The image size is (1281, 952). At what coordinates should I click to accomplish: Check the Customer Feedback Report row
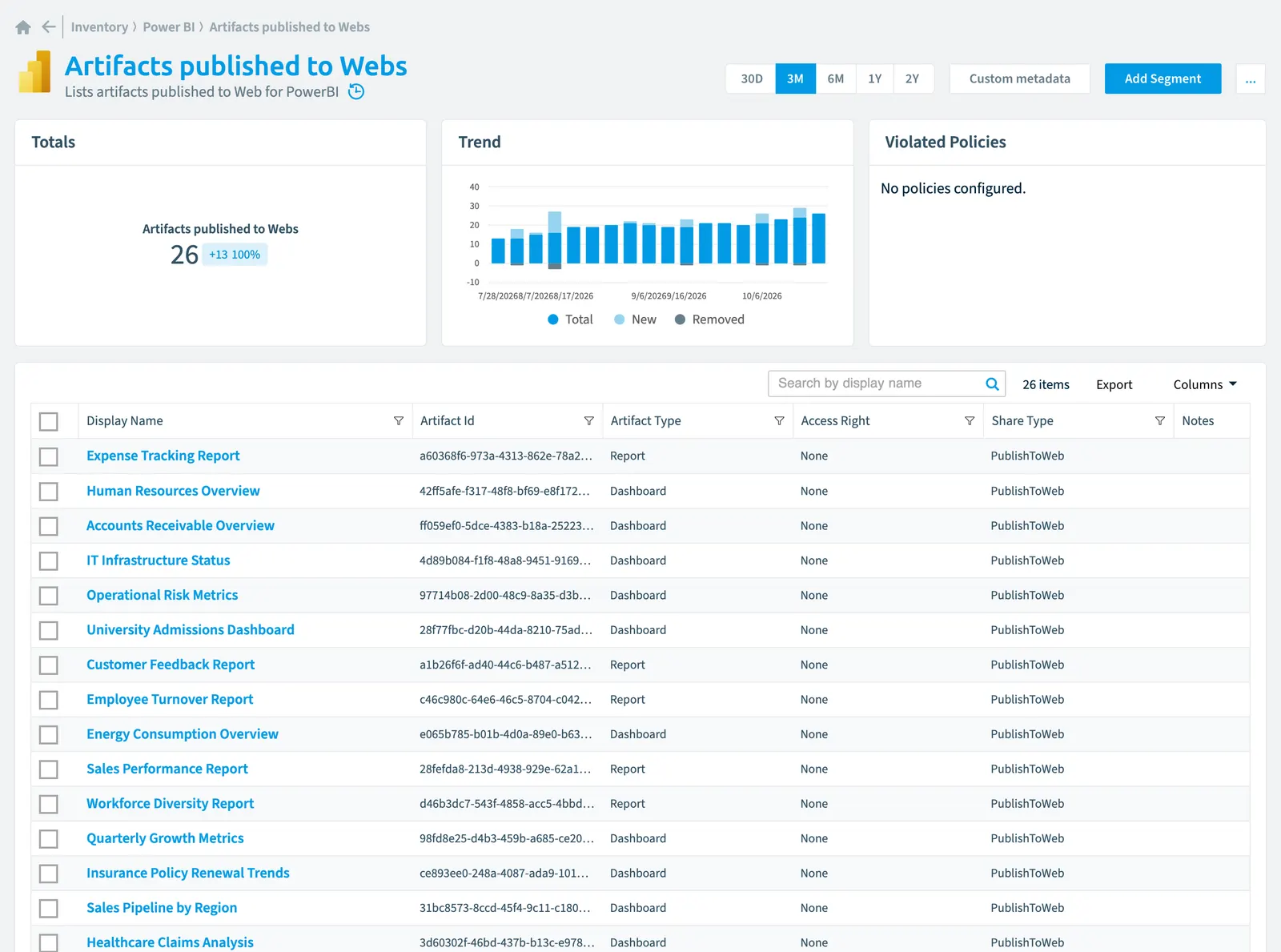pyautogui.click(x=49, y=665)
